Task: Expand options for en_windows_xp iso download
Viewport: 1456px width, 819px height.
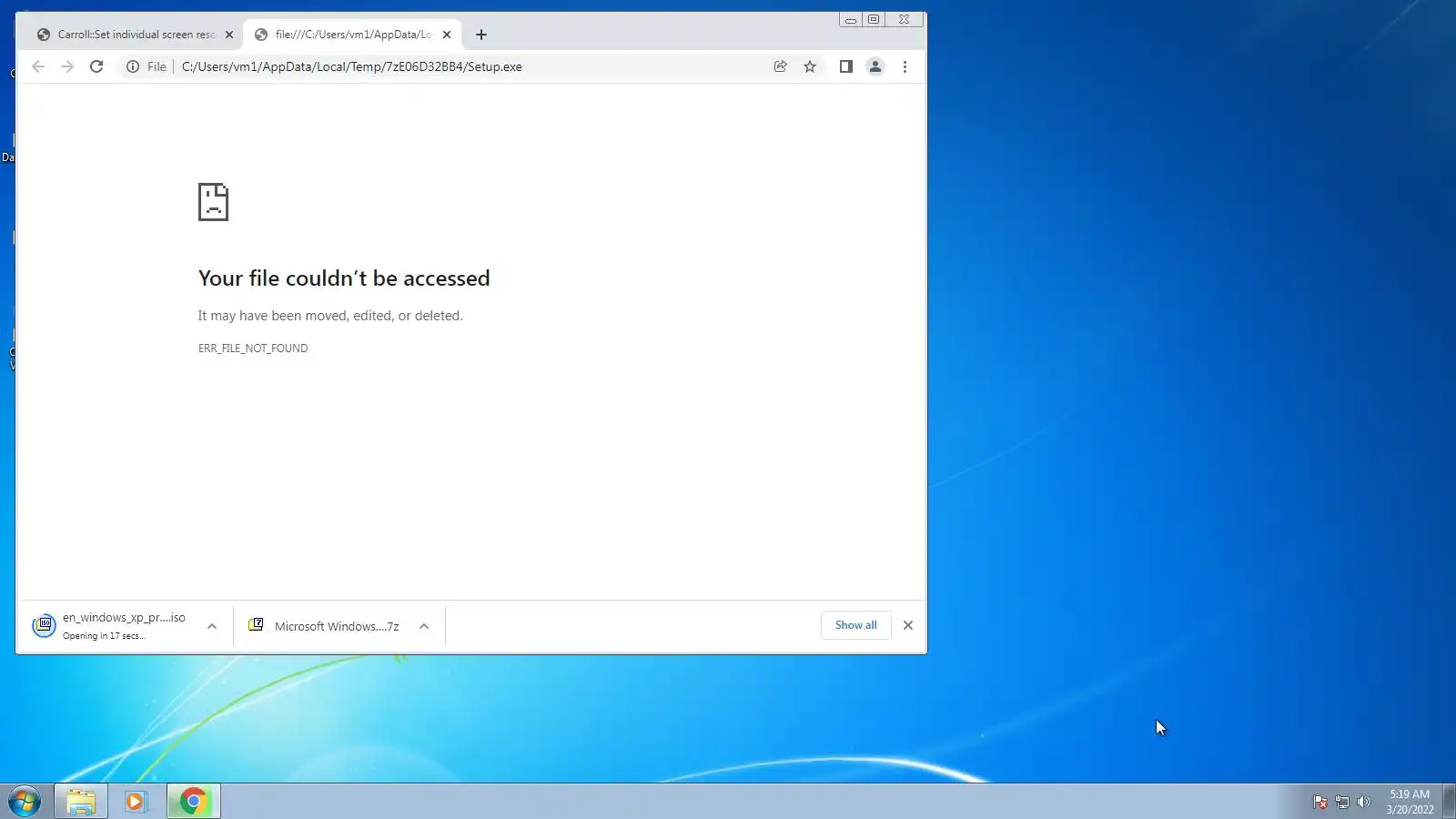Action: [x=212, y=626]
